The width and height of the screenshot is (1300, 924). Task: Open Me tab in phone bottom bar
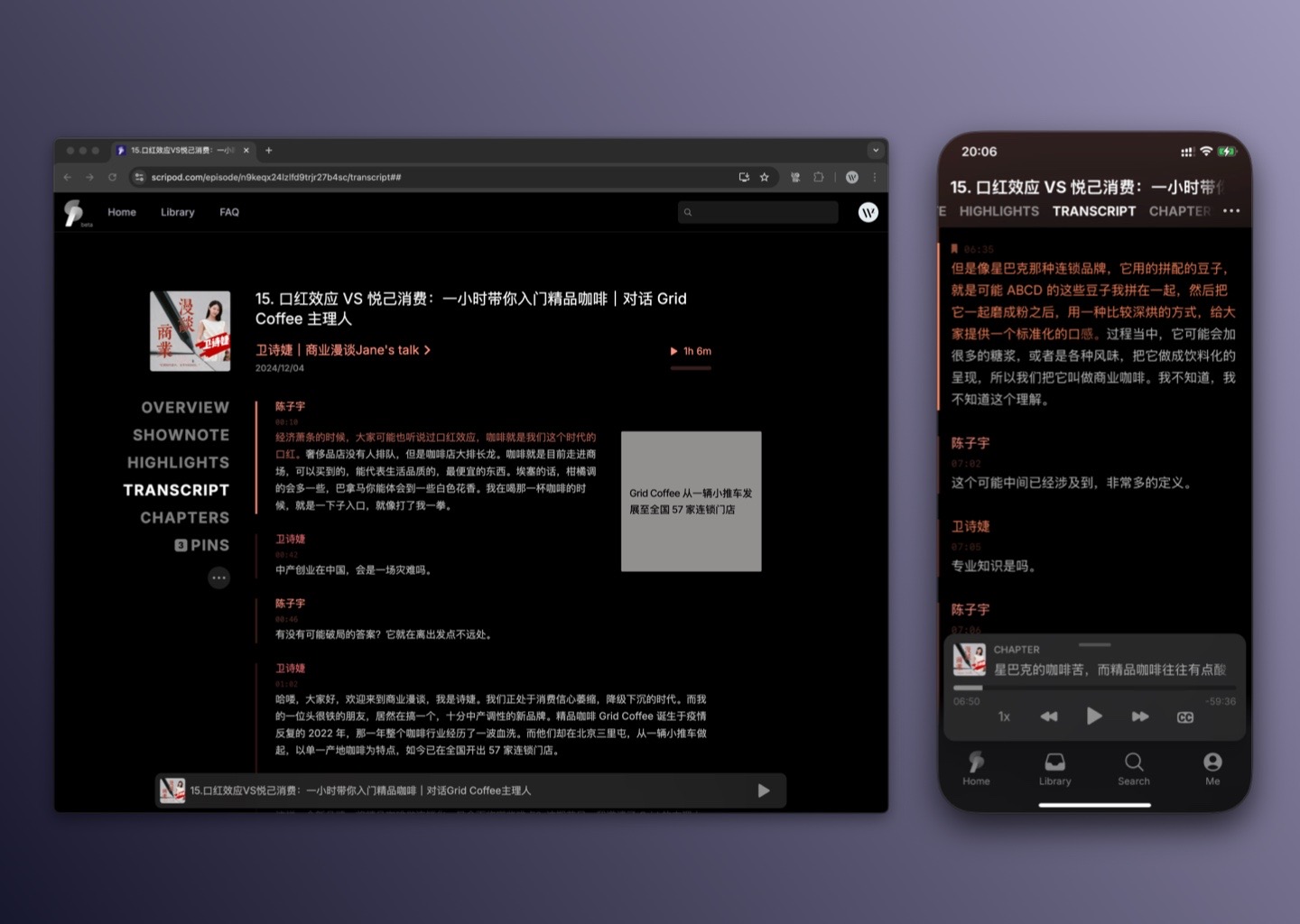[1212, 769]
